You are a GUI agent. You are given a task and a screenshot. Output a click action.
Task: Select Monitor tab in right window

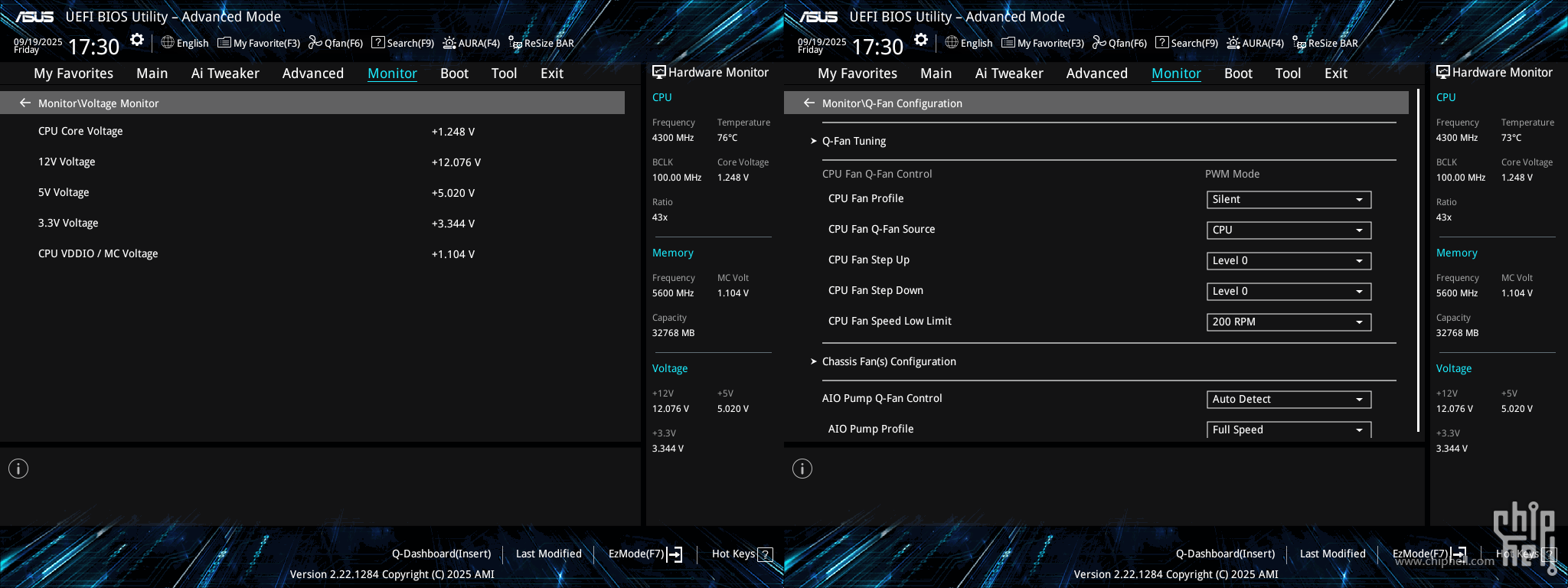[1176, 73]
